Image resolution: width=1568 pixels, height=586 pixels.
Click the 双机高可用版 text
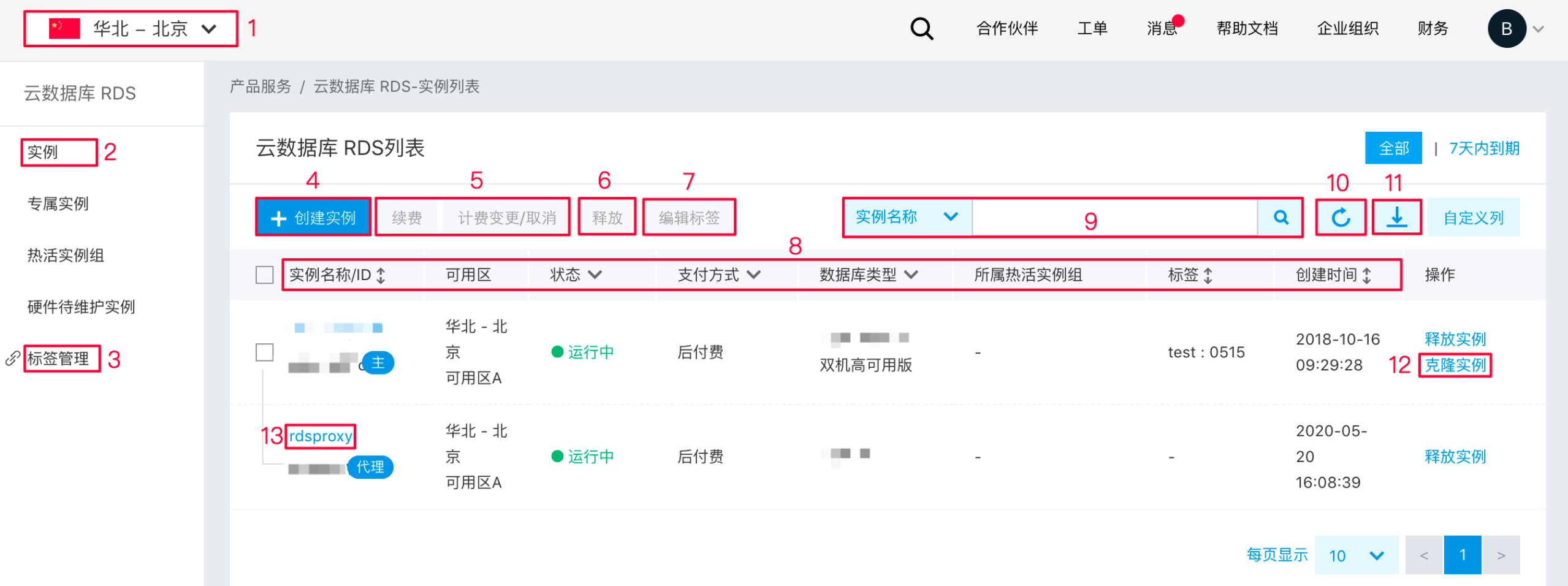(x=866, y=365)
